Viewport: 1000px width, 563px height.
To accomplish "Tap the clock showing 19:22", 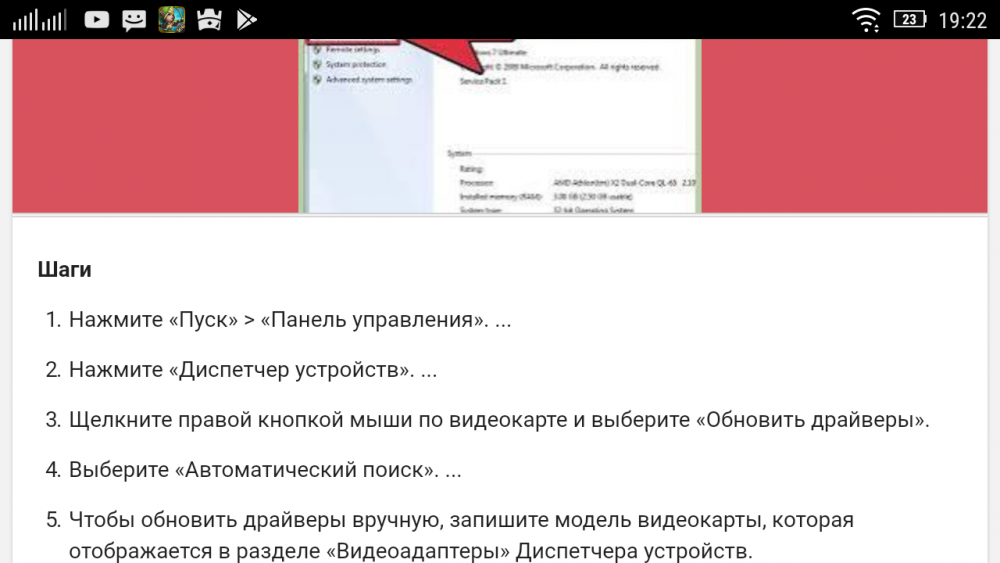I will point(963,20).
